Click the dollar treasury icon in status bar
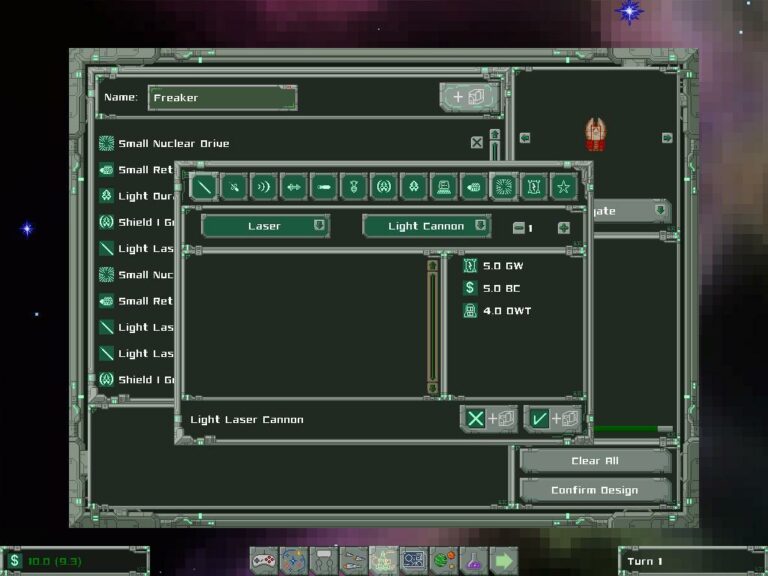The height and width of the screenshot is (576, 768). tap(15, 561)
